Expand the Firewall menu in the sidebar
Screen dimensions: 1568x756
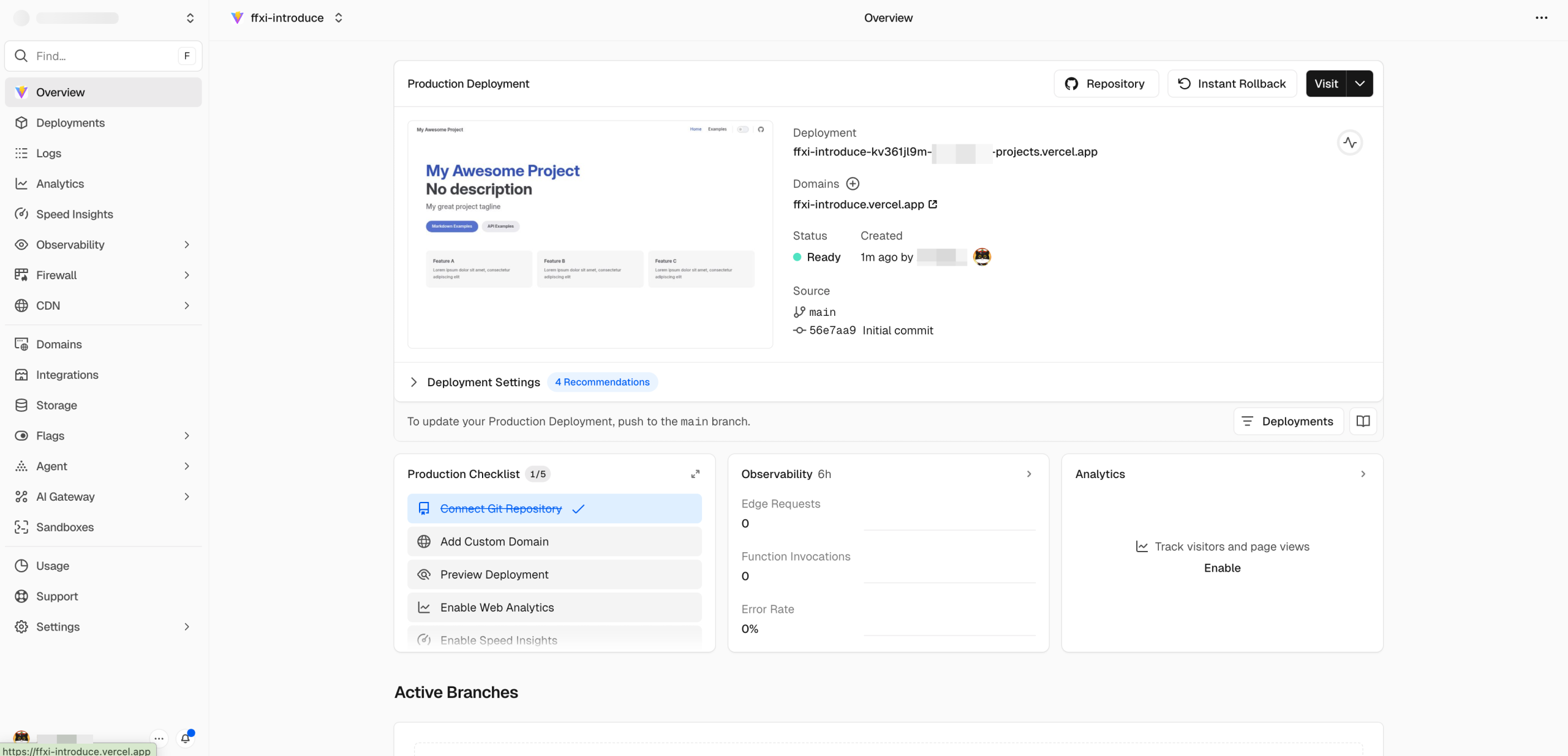click(187, 275)
